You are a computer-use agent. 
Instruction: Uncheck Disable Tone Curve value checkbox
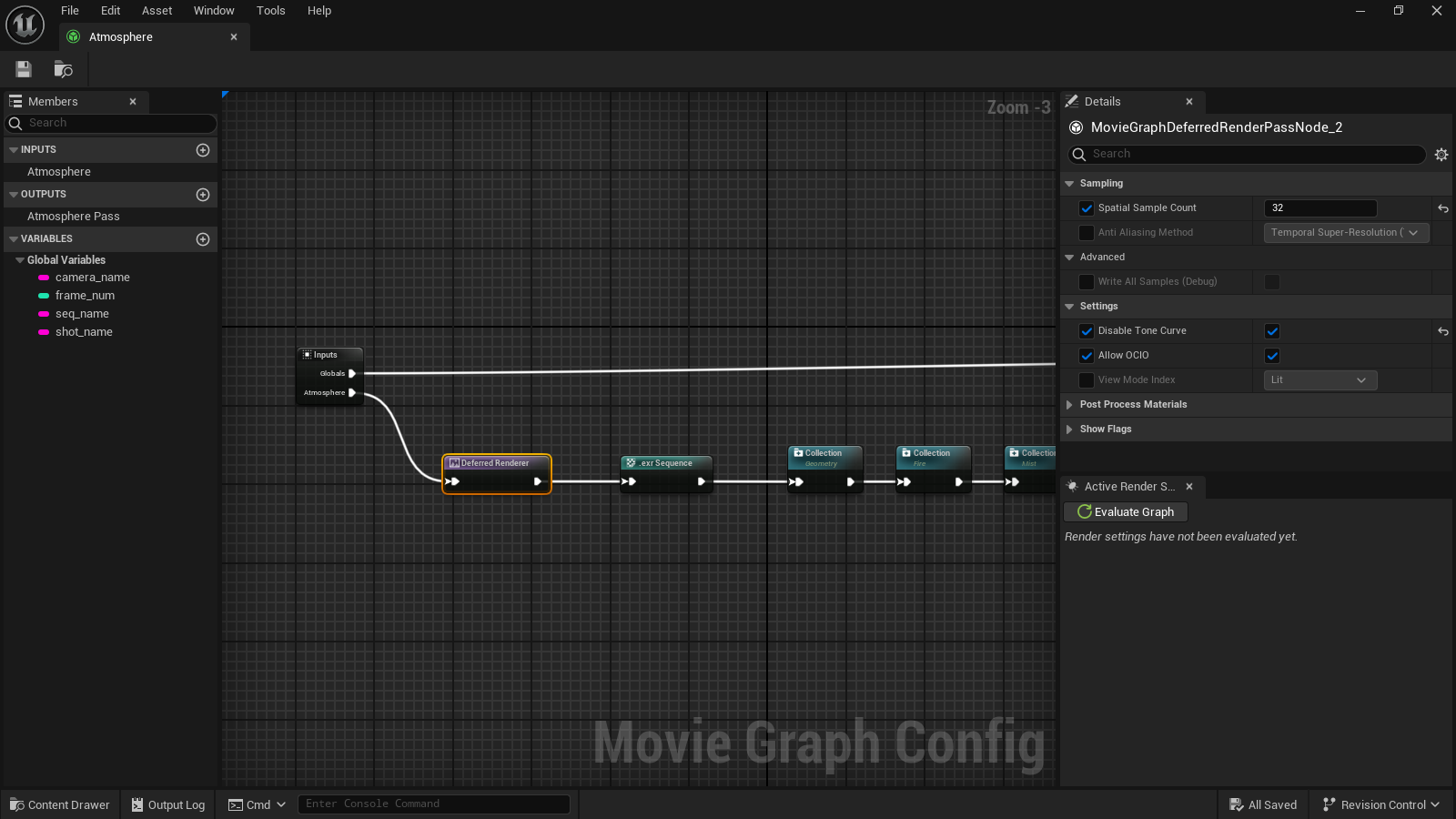pyautogui.click(x=1272, y=331)
